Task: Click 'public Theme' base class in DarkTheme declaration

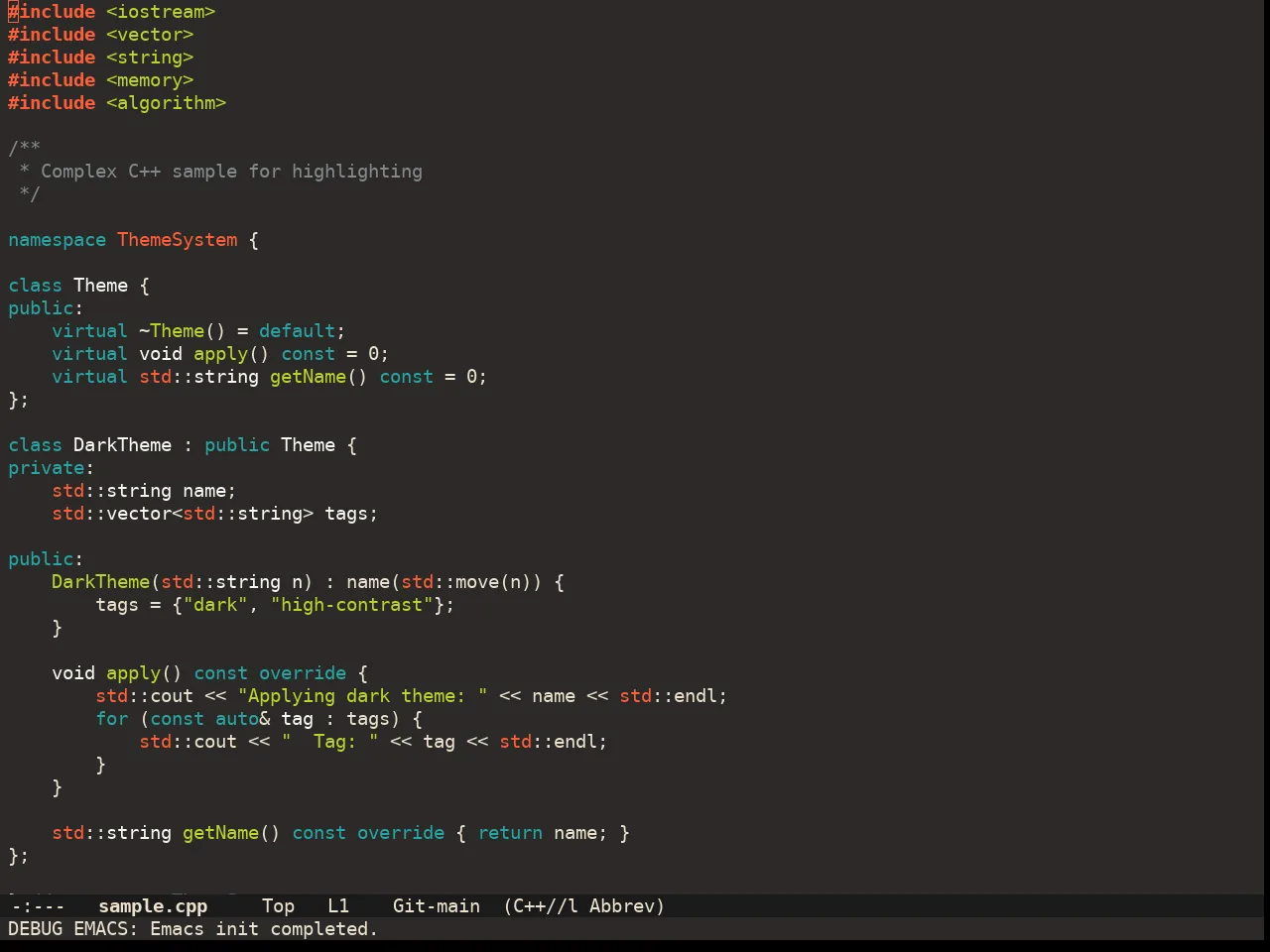Action: (270, 445)
